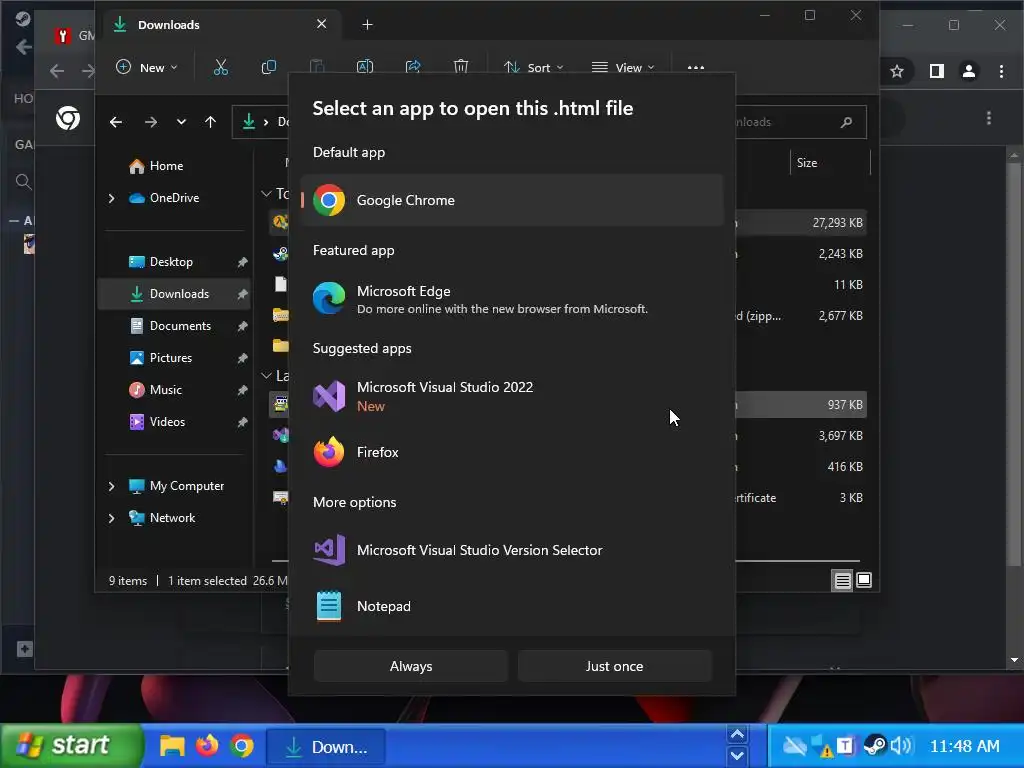The height and width of the screenshot is (768, 1024).
Task: Click the Downloads tab title
Action: point(168,25)
